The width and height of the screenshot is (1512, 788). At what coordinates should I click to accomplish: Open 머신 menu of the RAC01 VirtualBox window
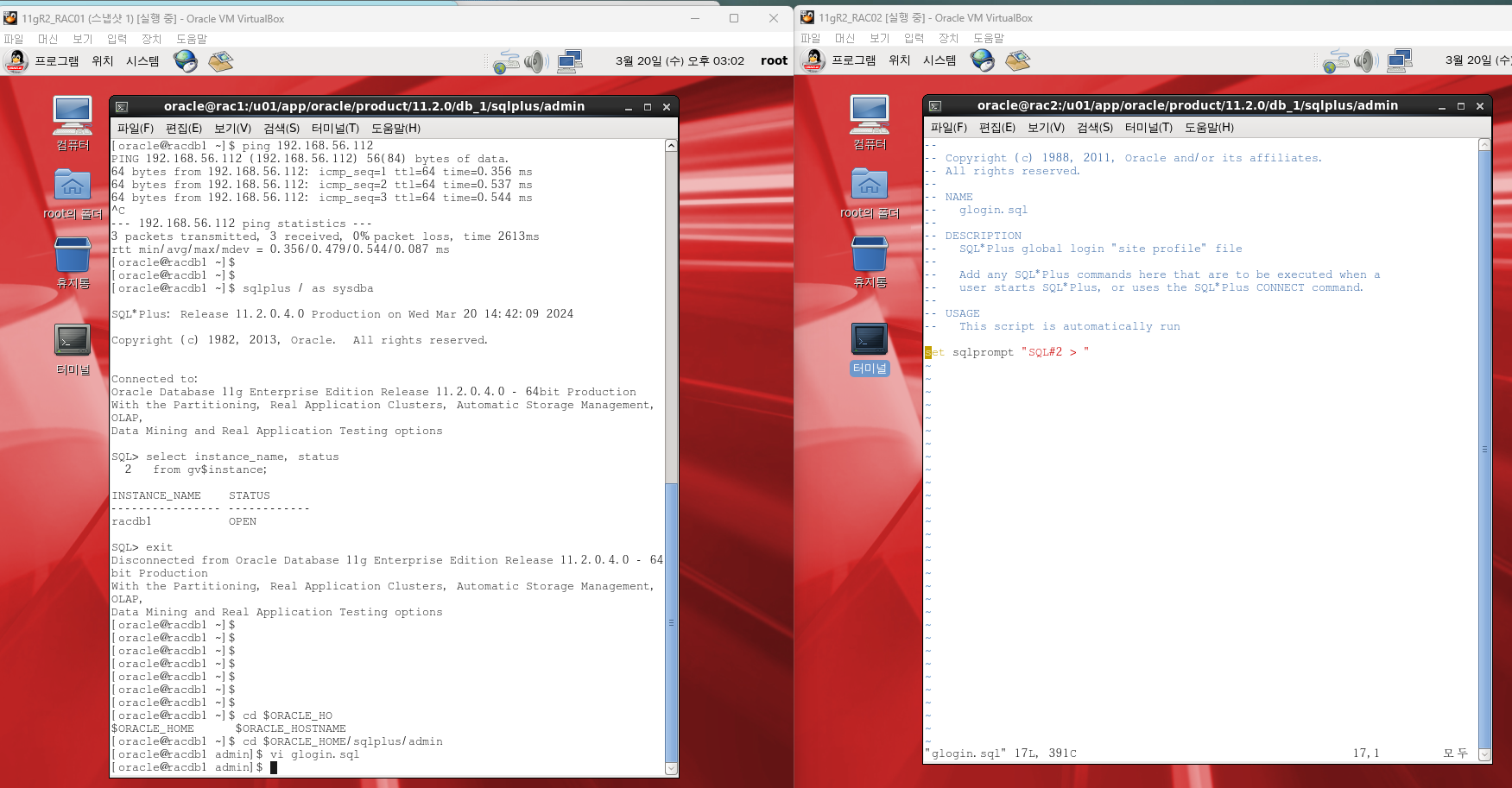coord(47,39)
